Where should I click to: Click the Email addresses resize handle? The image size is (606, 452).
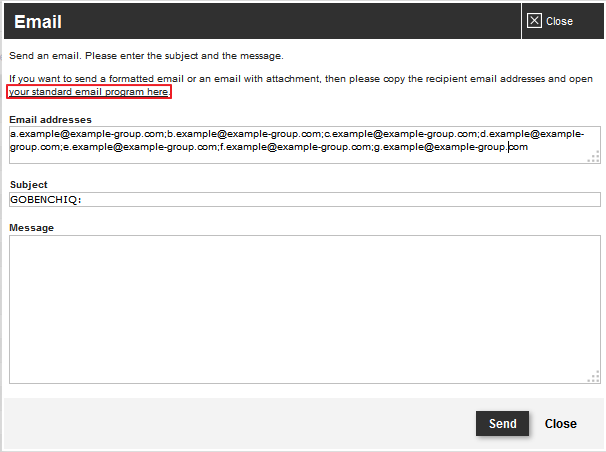[594, 157]
